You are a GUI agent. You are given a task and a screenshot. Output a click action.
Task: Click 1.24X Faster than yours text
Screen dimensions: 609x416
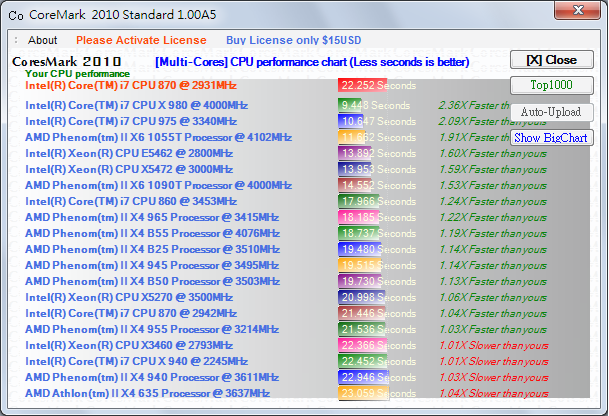click(x=493, y=202)
